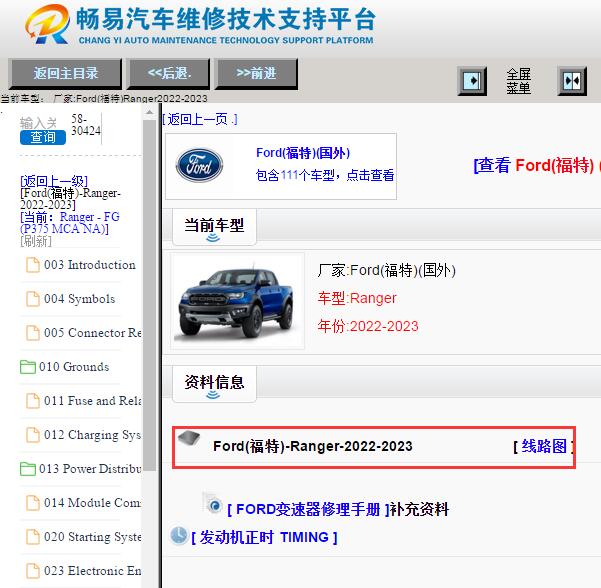Click the page icon beside 023 Electronic
Image resolution: width=601 pixels, height=588 pixels.
tap(33, 571)
